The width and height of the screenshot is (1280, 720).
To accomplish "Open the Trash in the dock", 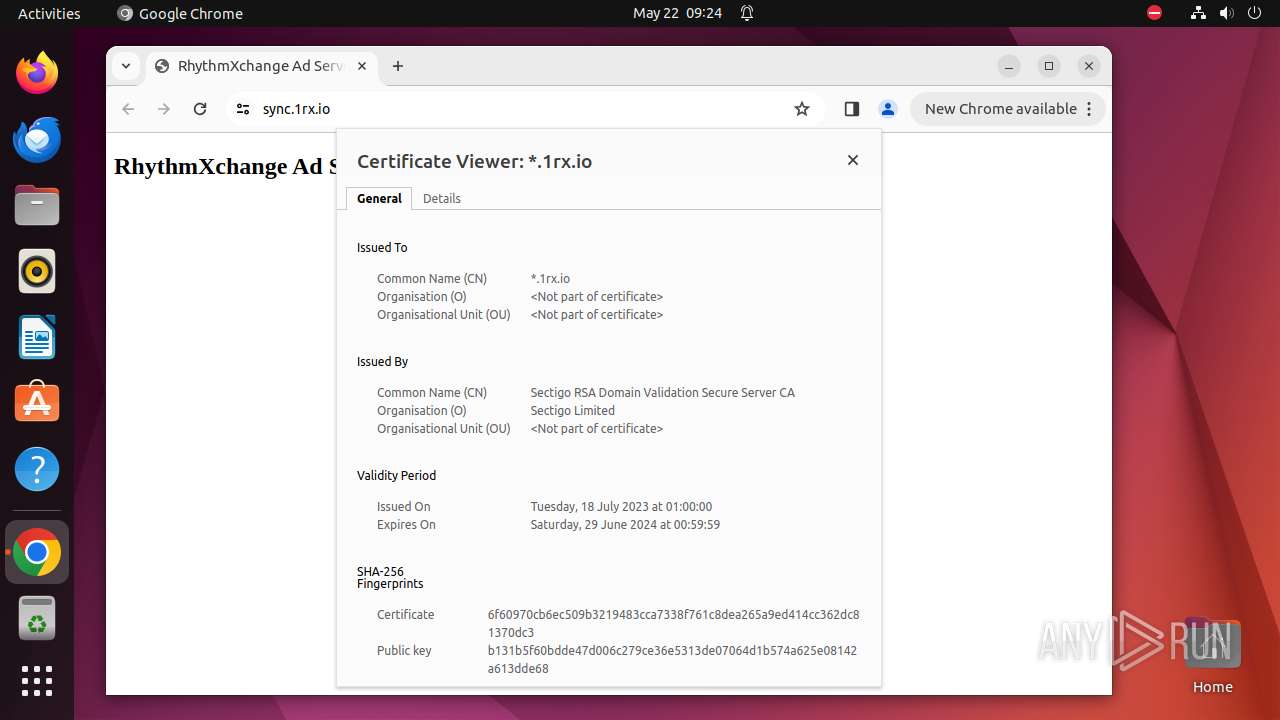I will [x=37, y=619].
